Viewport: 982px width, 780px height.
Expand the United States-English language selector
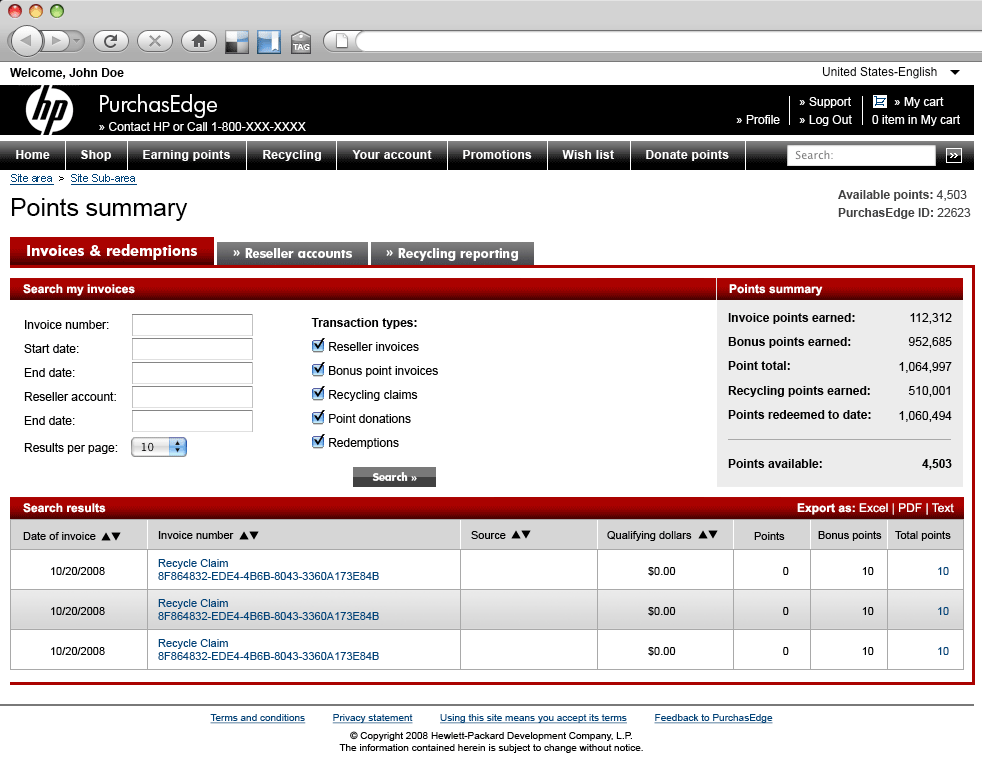click(954, 72)
